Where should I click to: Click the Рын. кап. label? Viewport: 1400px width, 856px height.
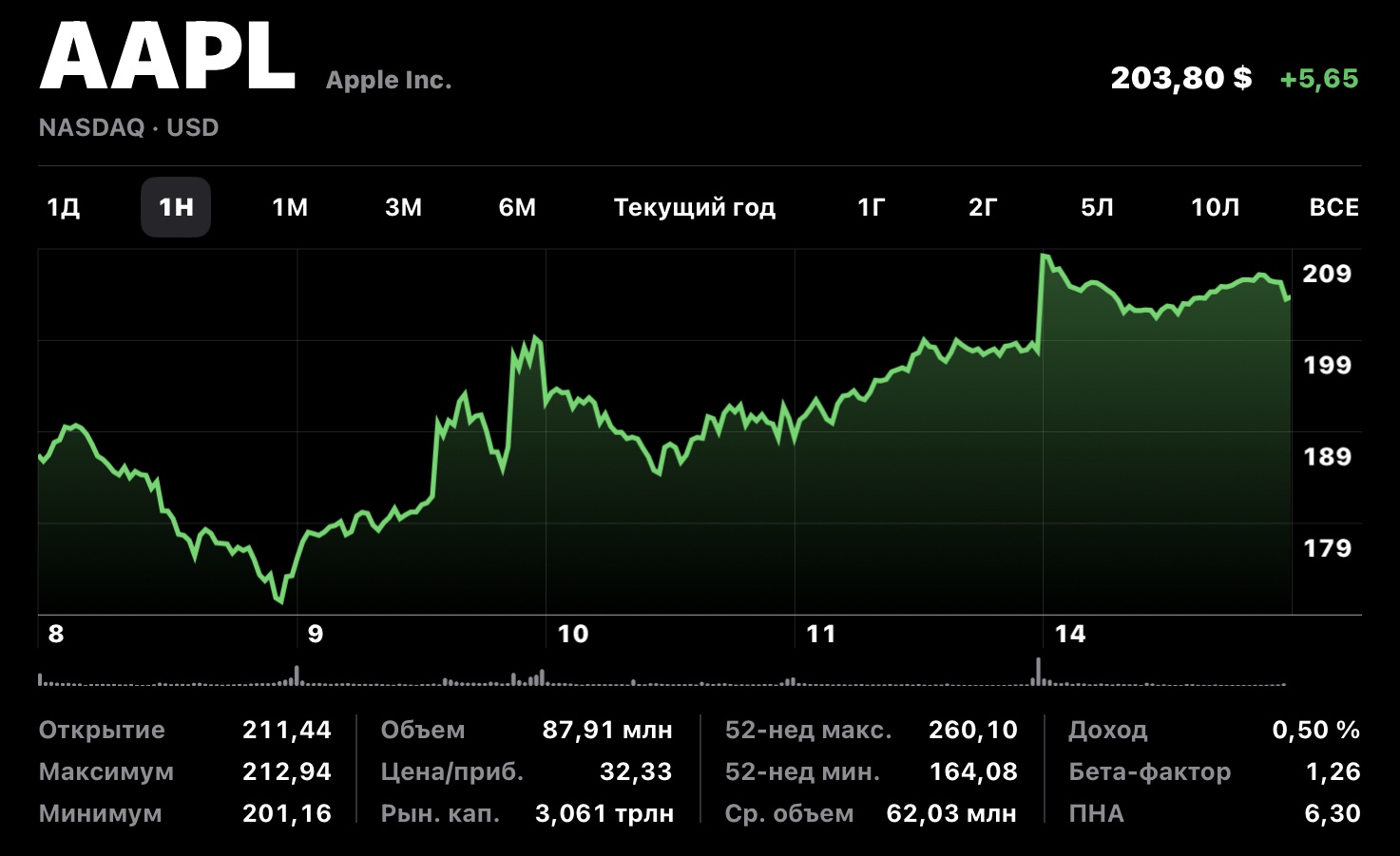pyautogui.click(x=440, y=813)
